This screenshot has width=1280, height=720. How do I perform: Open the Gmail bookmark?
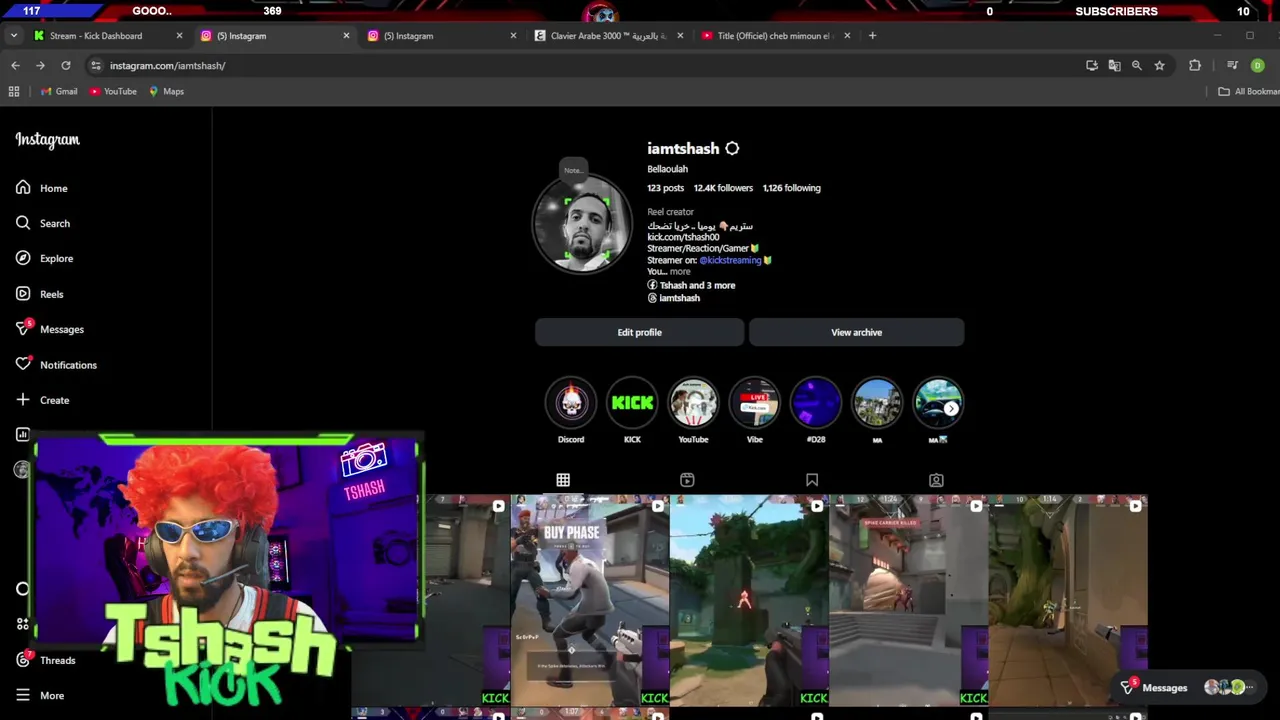tap(59, 91)
